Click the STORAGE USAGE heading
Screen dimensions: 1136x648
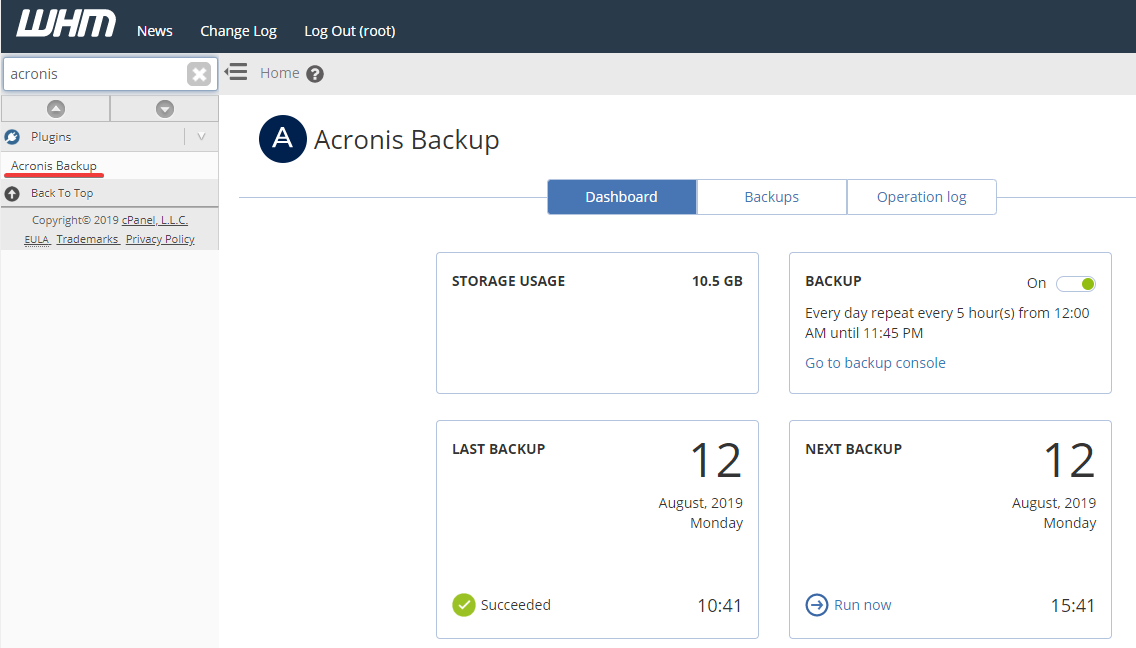(509, 281)
